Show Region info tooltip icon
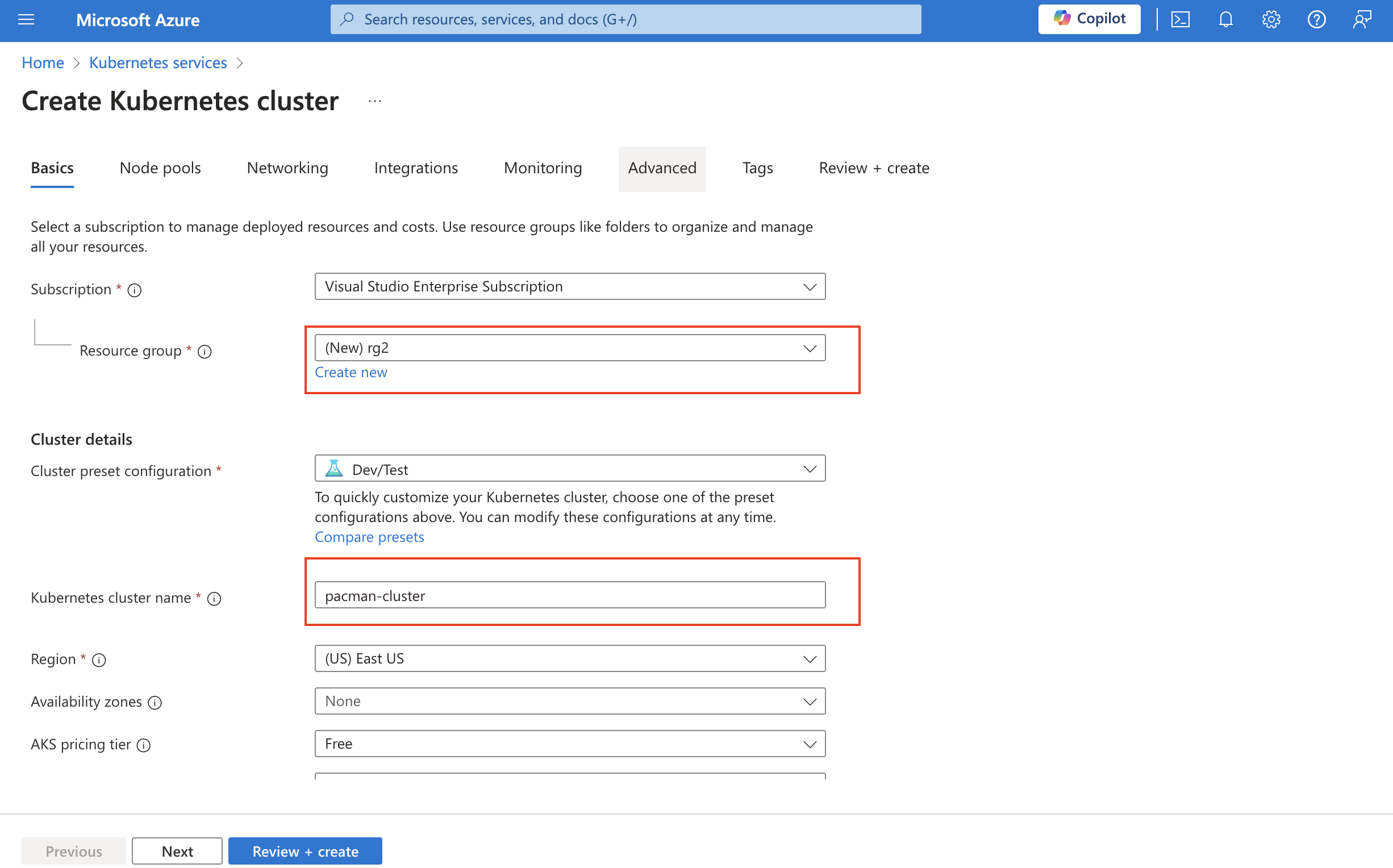Screen dimensions: 1393x868 [99, 660]
